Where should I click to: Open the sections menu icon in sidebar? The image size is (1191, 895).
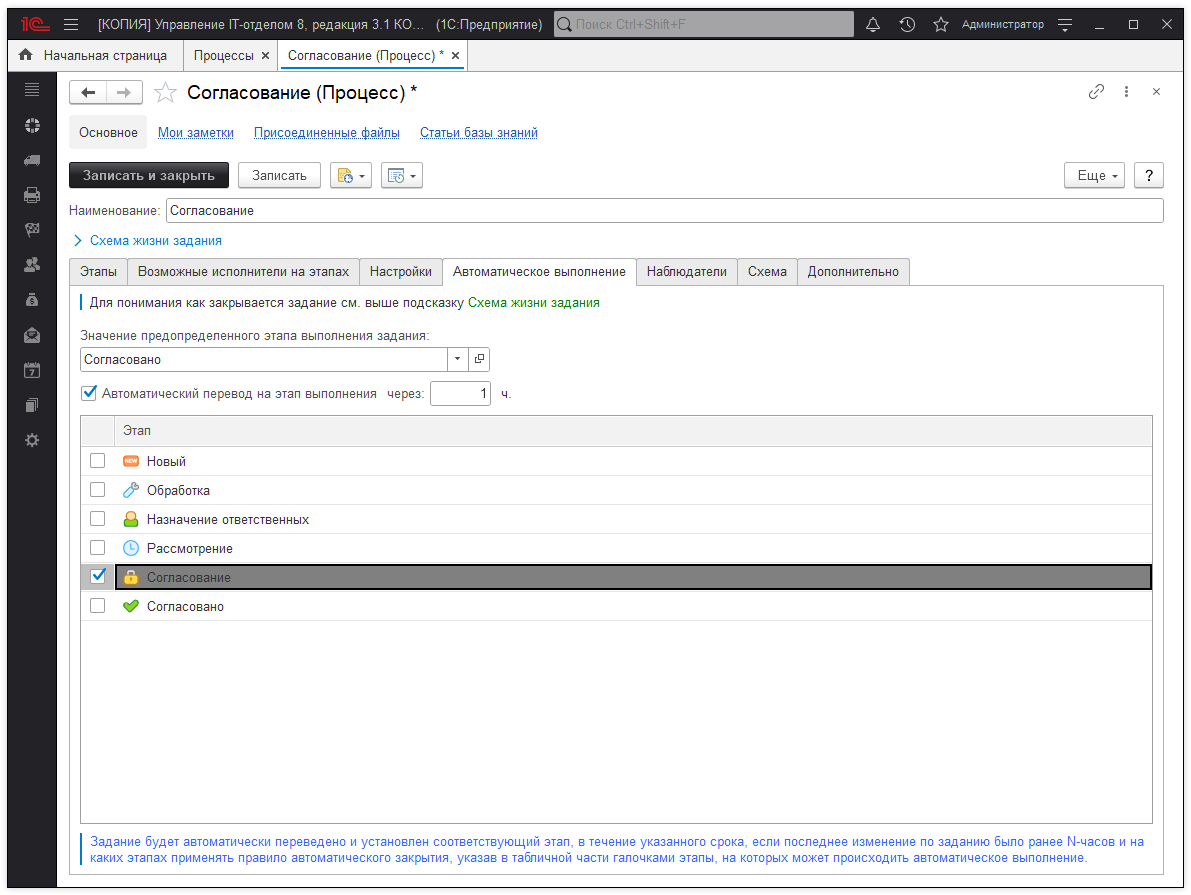(32, 90)
